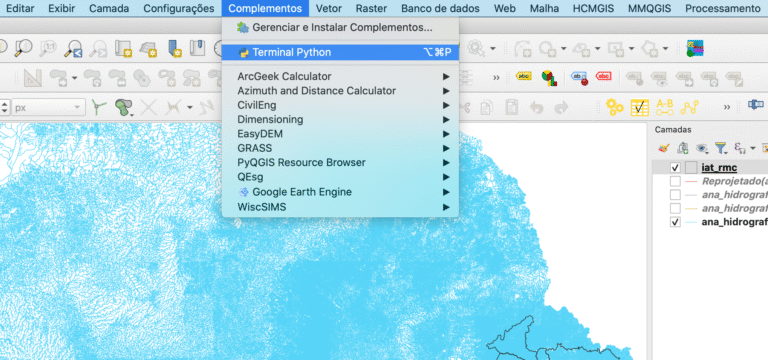Click the Zoom Last magnifier icon
The width and height of the screenshot is (768, 360).
click(74, 48)
